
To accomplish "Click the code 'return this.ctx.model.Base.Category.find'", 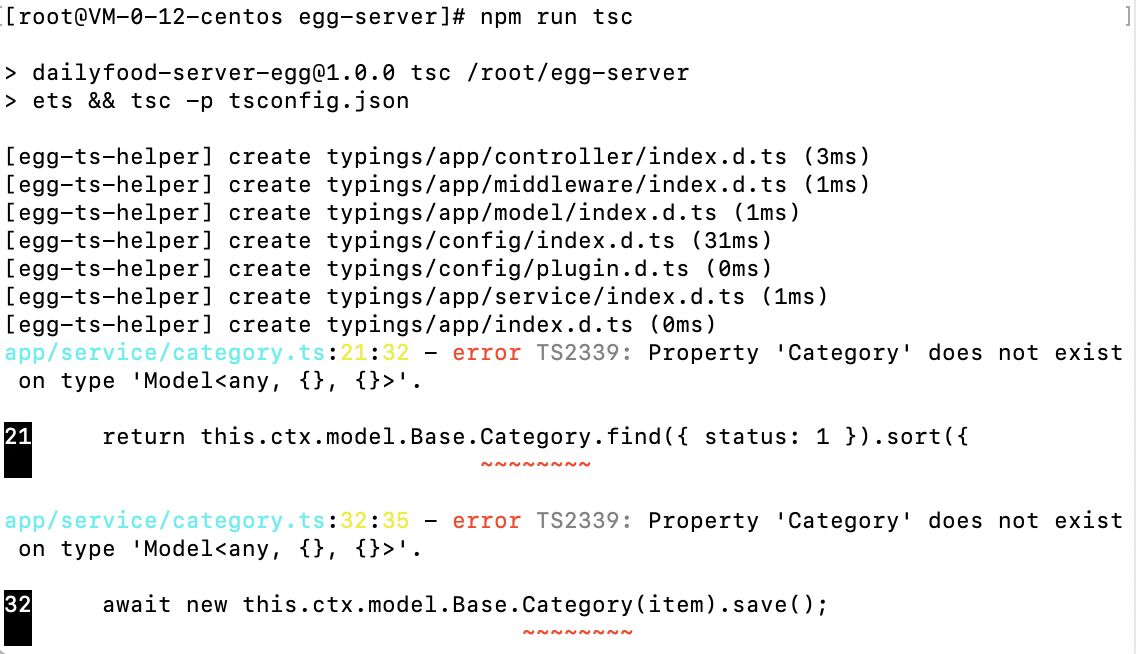I will [x=382, y=437].
